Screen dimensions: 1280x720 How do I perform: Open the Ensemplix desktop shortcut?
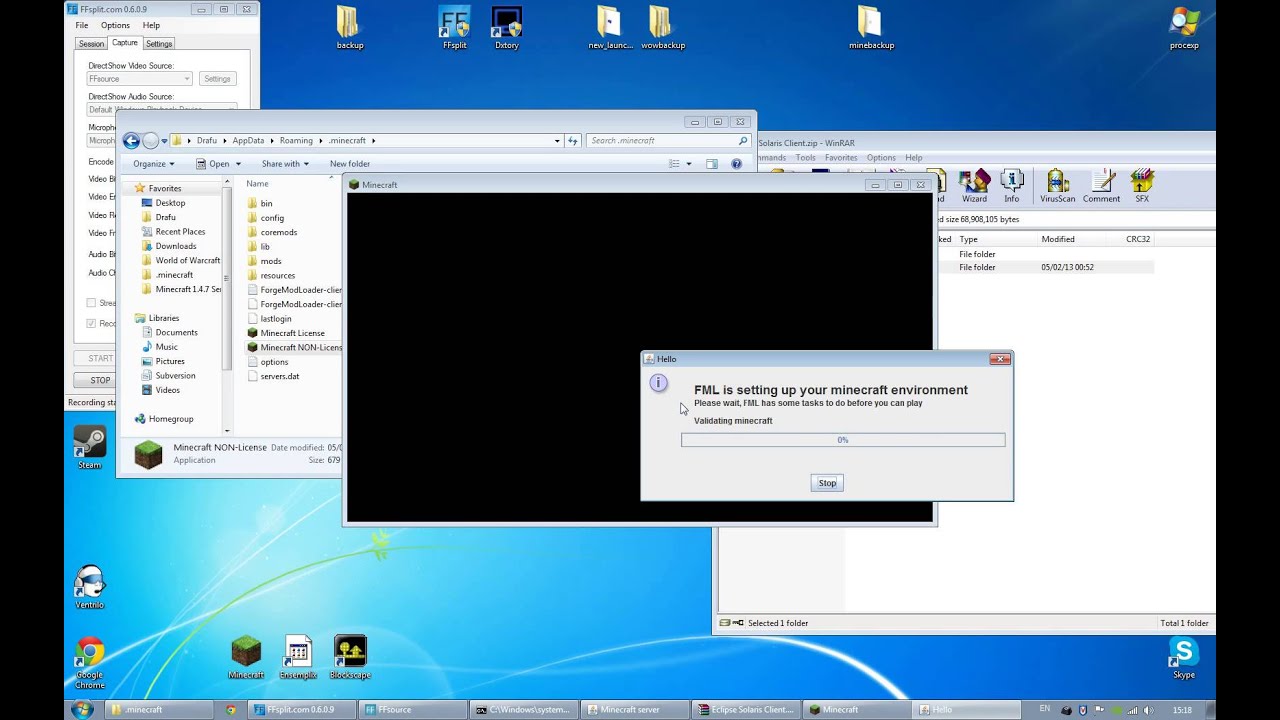(x=298, y=657)
